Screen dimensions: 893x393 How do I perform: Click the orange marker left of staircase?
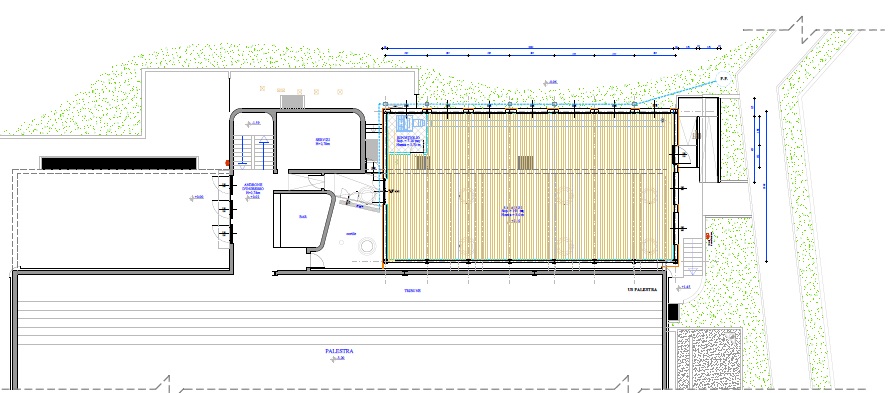pos(227,162)
